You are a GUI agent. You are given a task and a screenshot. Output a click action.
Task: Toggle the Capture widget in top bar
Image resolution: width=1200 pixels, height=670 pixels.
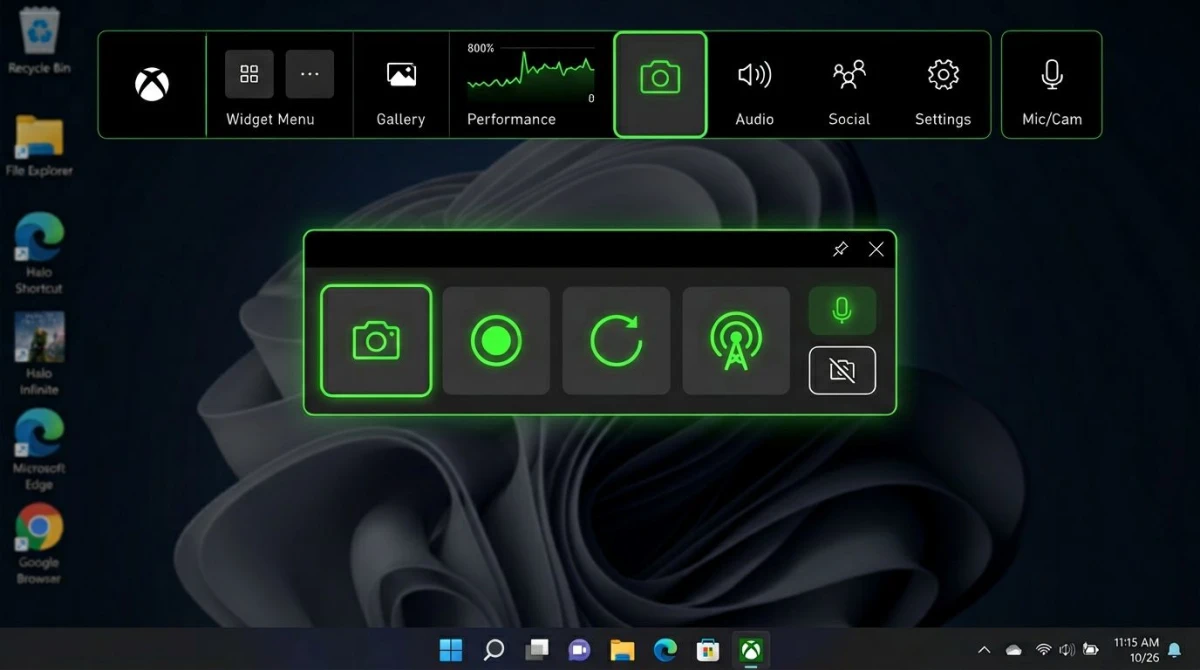[x=660, y=84]
